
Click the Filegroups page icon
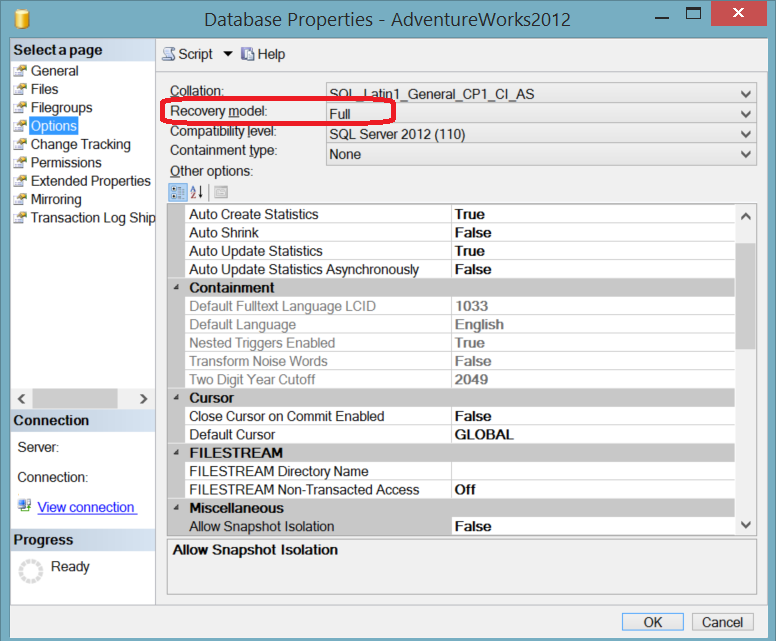20,107
